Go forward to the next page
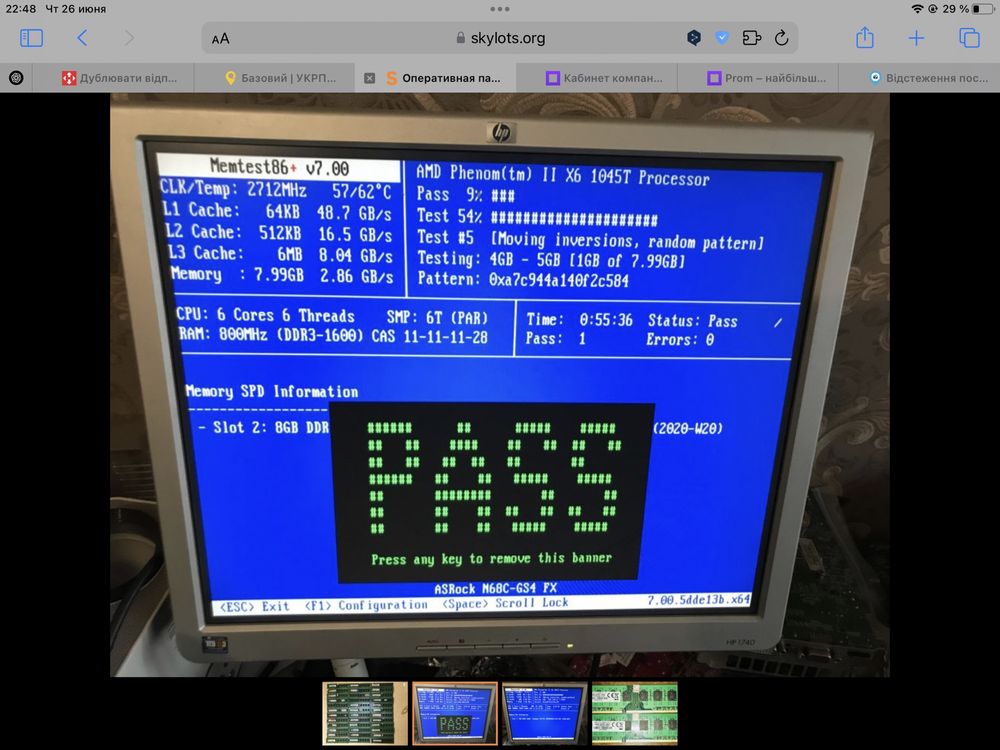This screenshot has height=750, width=1000. point(129,38)
